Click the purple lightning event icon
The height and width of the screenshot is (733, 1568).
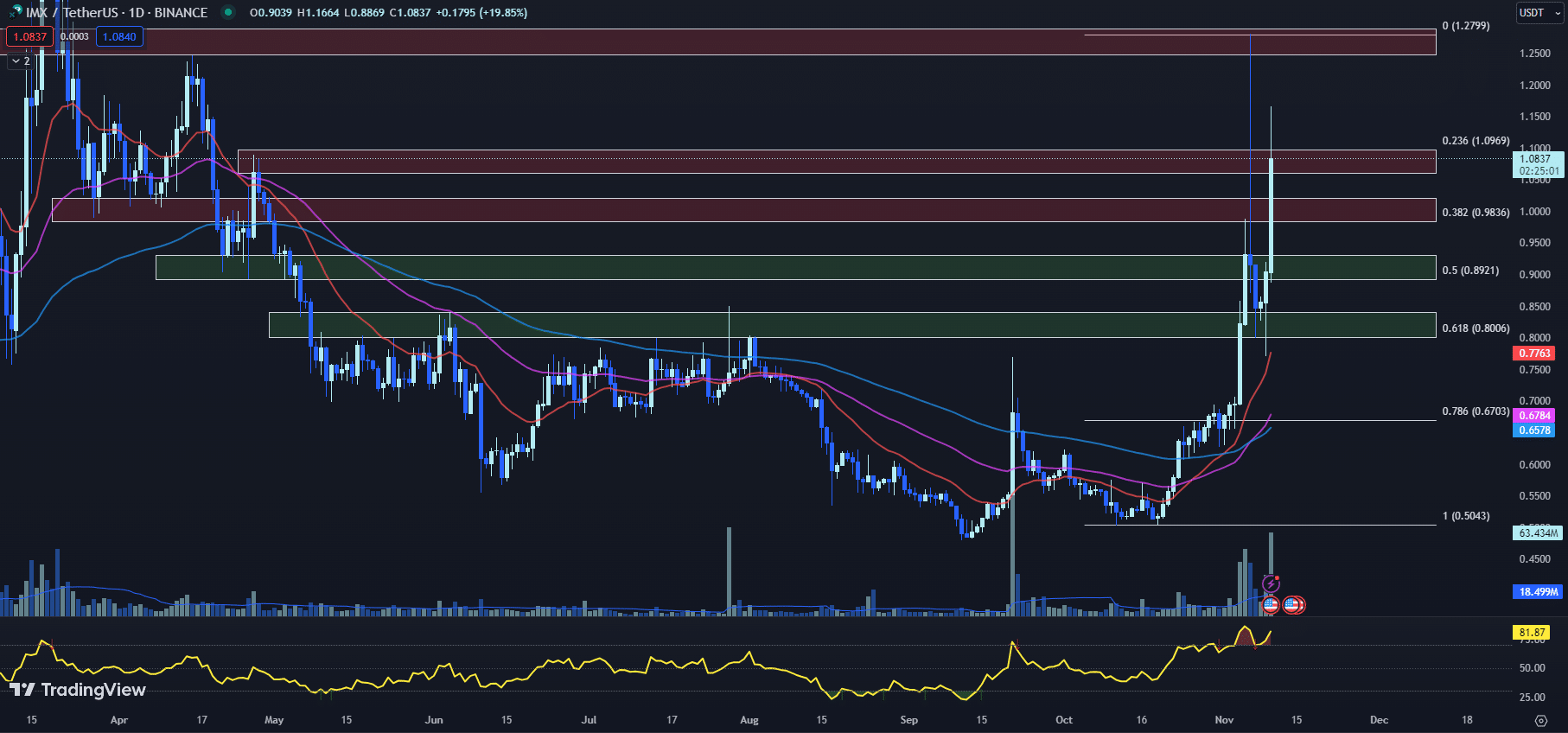[1271, 584]
